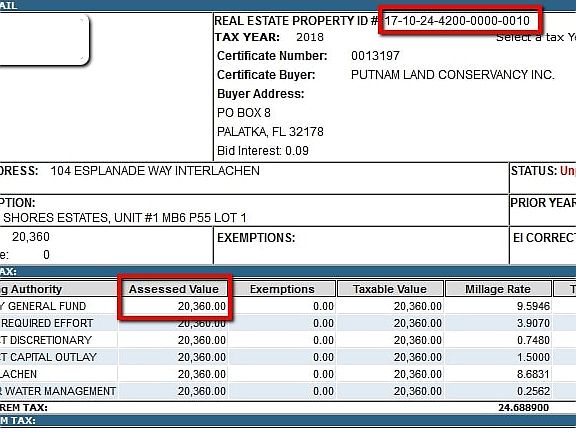The width and height of the screenshot is (576, 432).
Task: Click Water Management taxable value 20,360.00
Action: click(418, 391)
